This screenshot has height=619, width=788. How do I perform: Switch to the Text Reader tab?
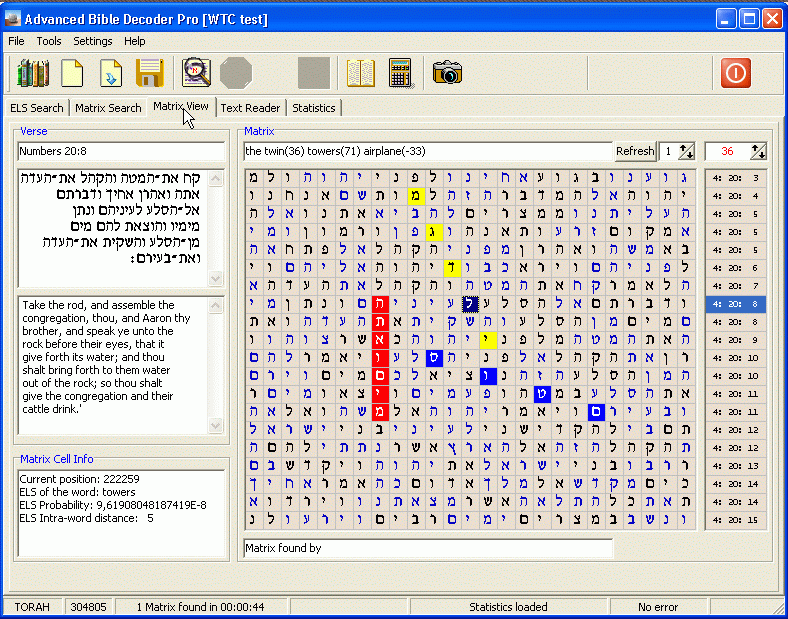(250, 108)
